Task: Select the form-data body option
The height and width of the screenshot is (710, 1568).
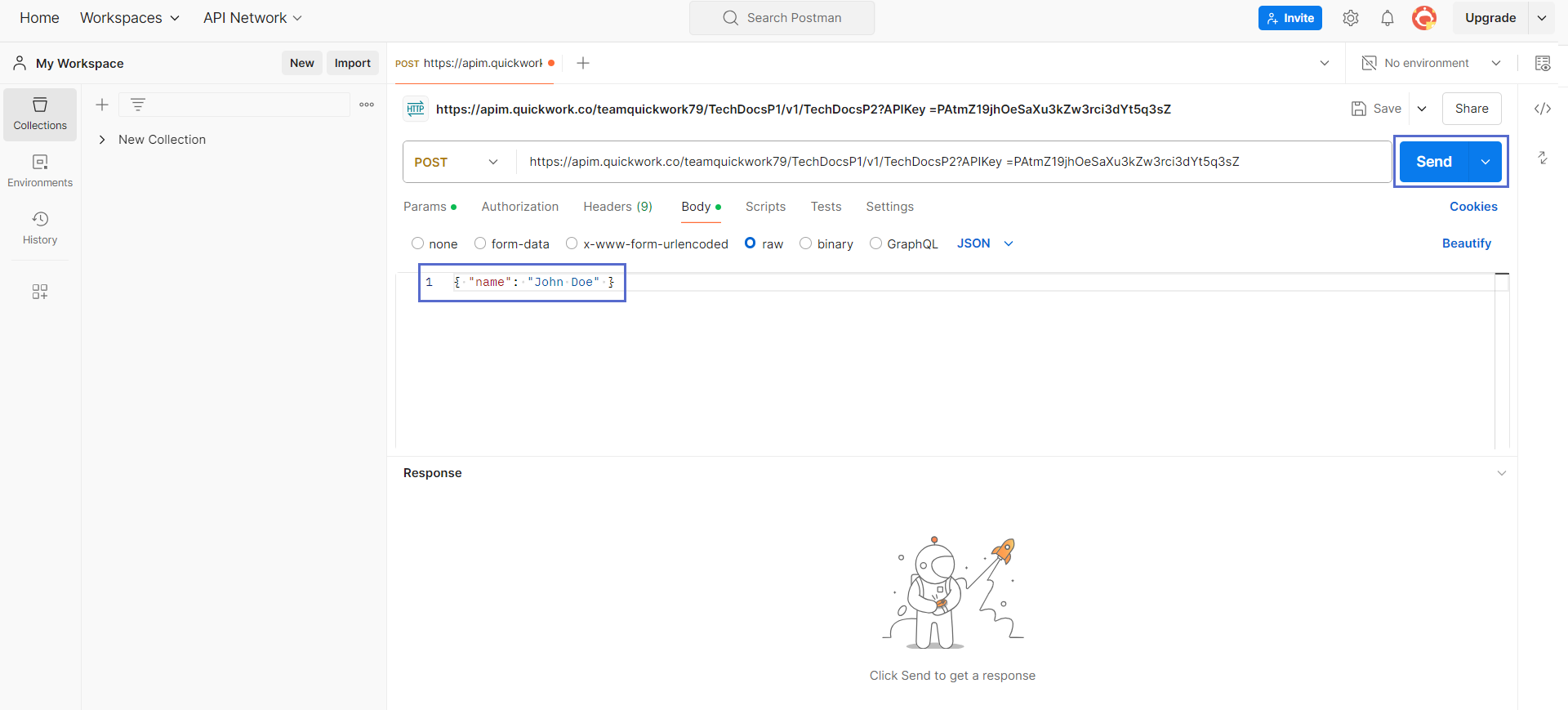Action: (x=480, y=243)
